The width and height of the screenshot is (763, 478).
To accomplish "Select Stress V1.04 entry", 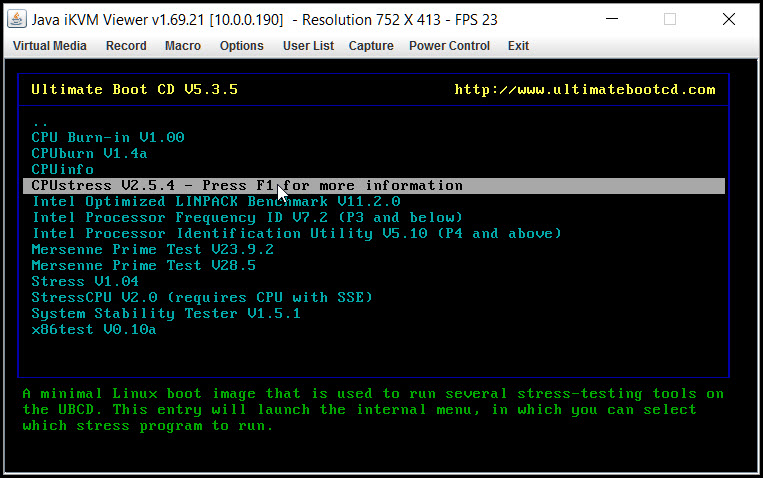I will coord(85,281).
